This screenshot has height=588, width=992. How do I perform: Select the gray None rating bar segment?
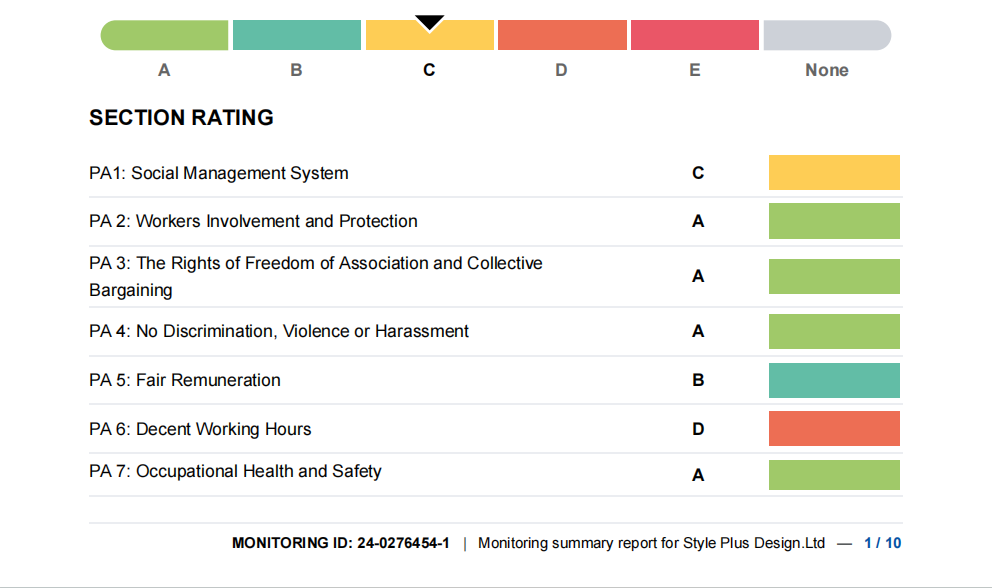pyautogui.click(x=827, y=36)
